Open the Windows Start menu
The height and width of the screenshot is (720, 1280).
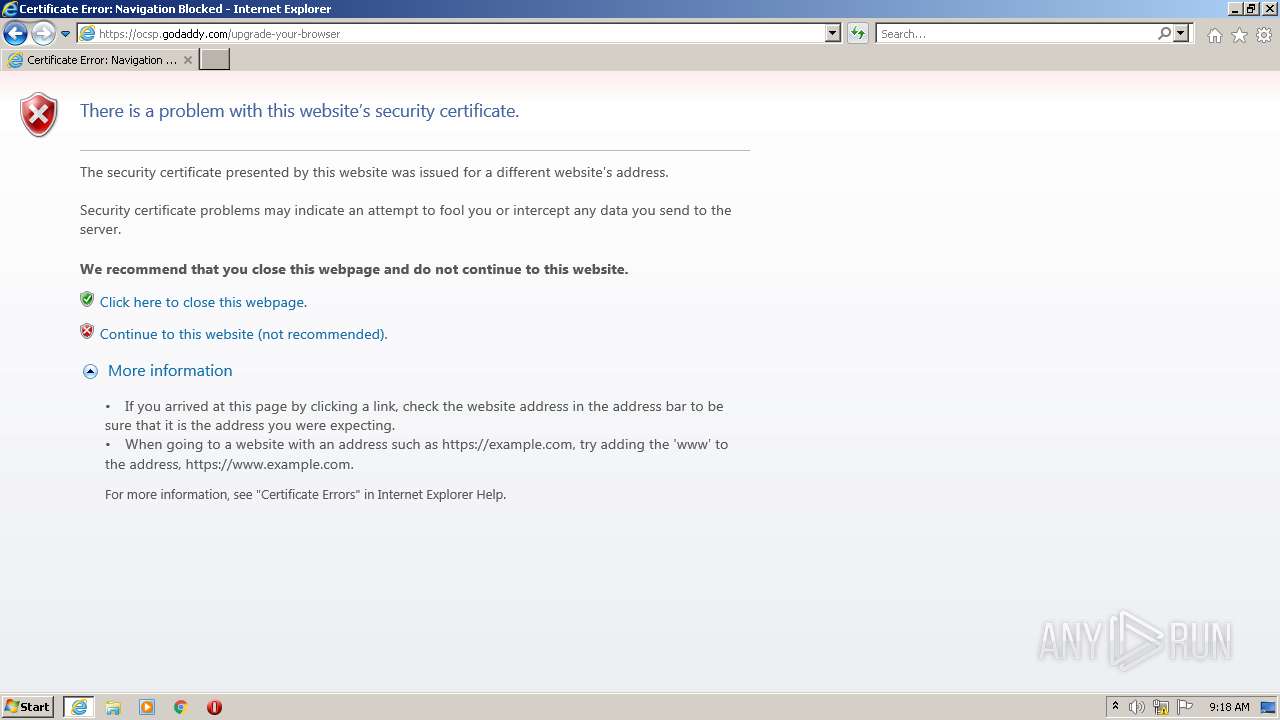pyautogui.click(x=28, y=707)
